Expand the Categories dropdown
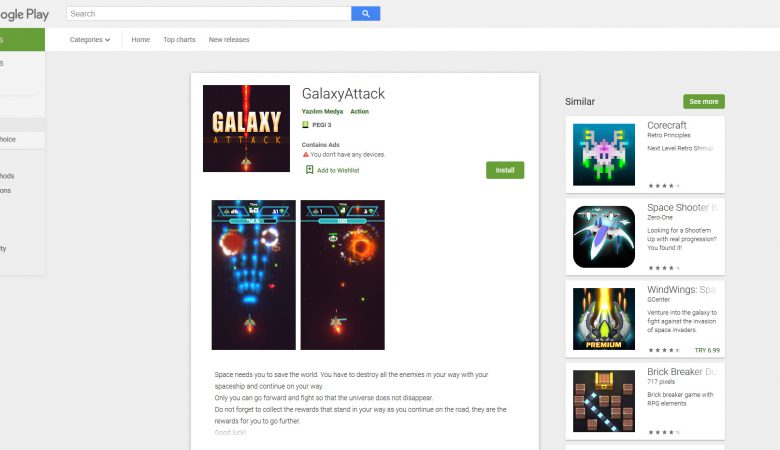780x450 pixels. 90,40
